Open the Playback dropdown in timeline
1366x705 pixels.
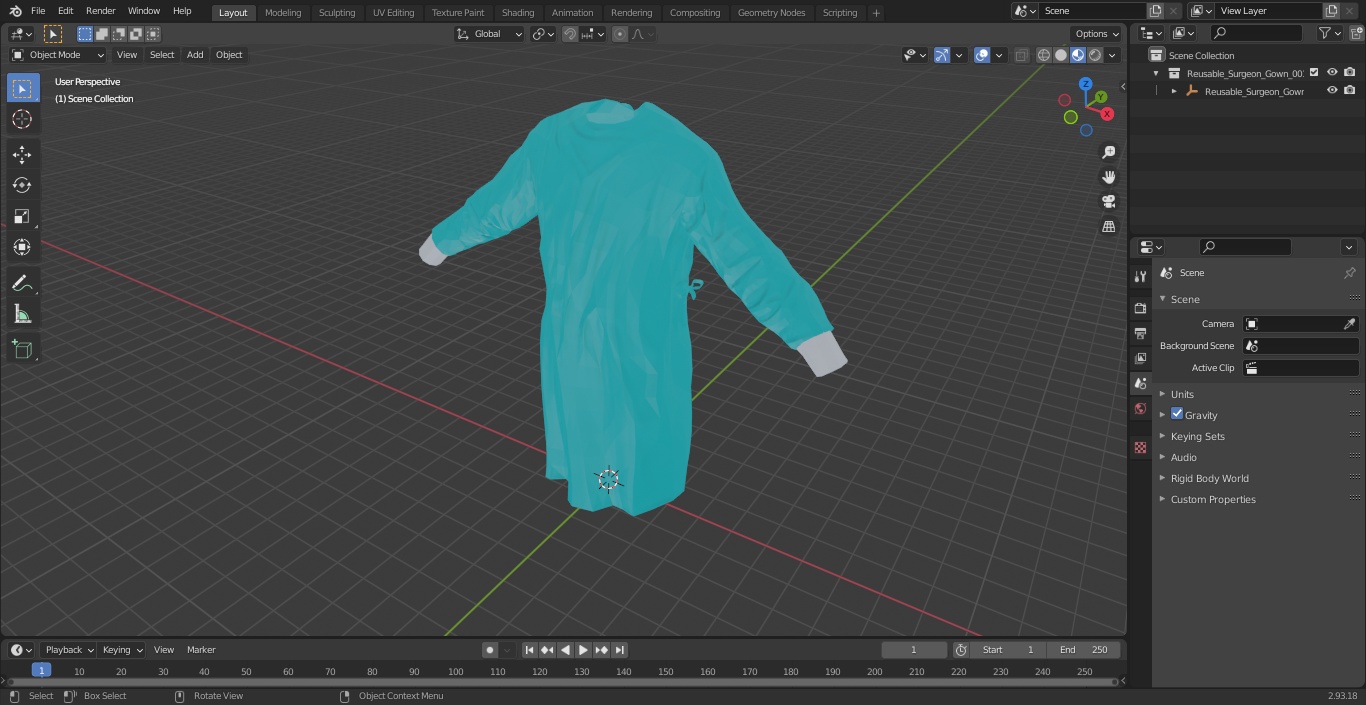(x=69, y=650)
